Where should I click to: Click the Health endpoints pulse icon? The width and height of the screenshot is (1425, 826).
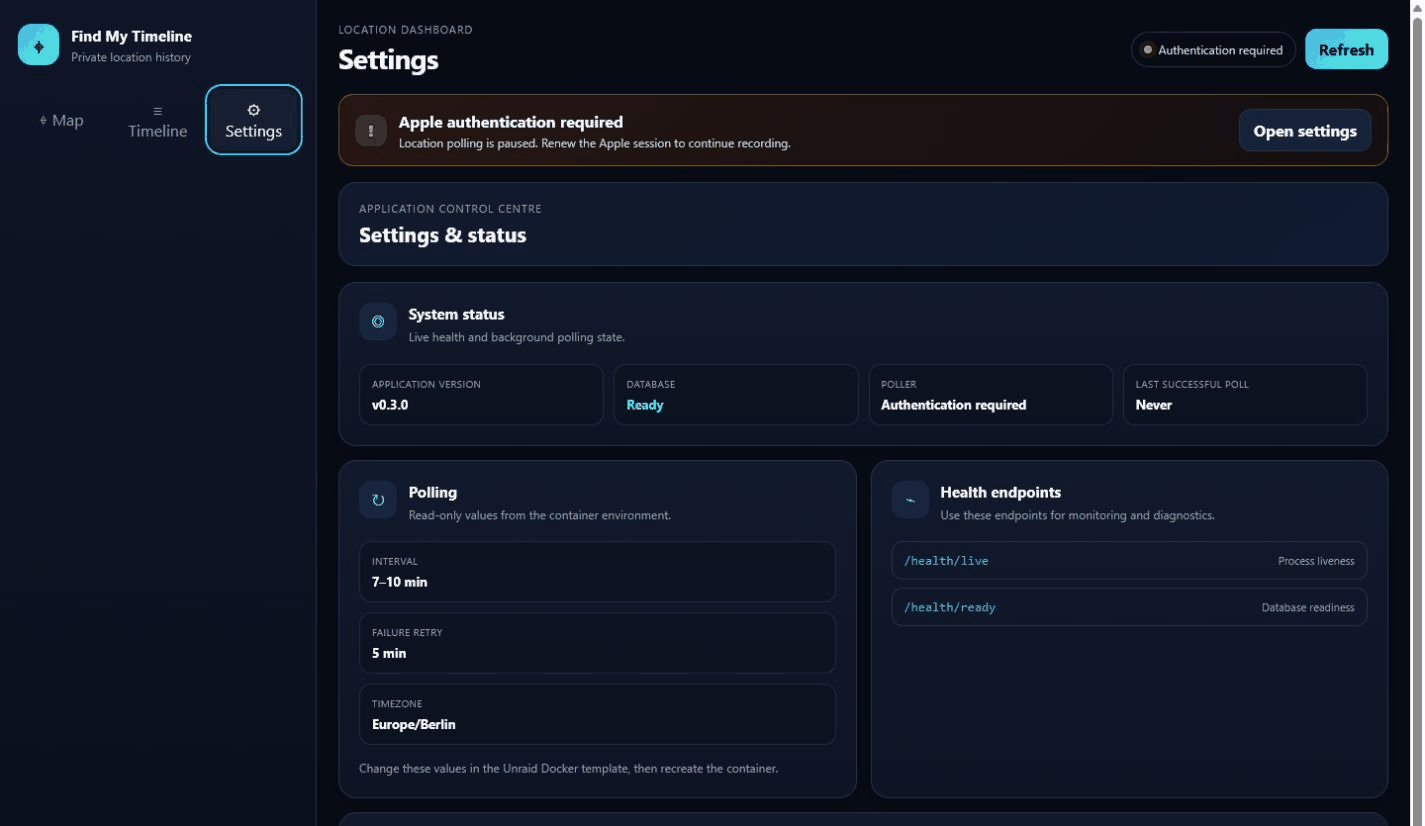(910, 500)
